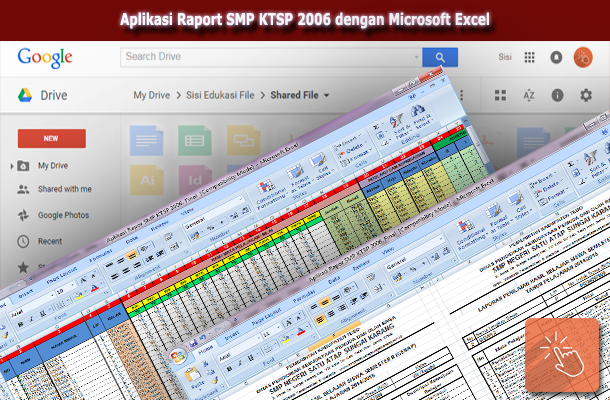Click the Shared with me people icon
Viewport: 610px width, 400px height.
pyautogui.click(x=23, y=189)
